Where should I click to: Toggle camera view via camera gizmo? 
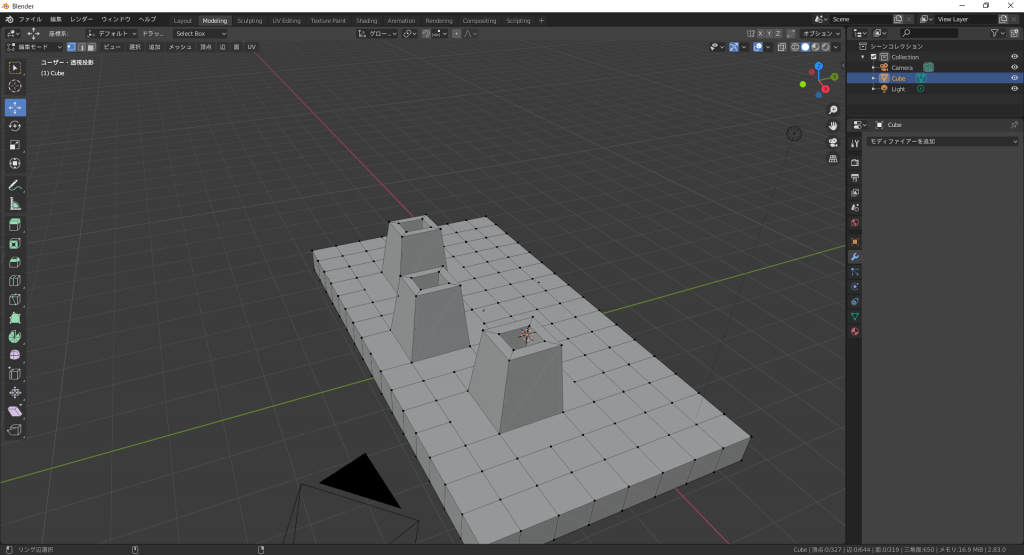pyautogui.click(x=833, y=142)
